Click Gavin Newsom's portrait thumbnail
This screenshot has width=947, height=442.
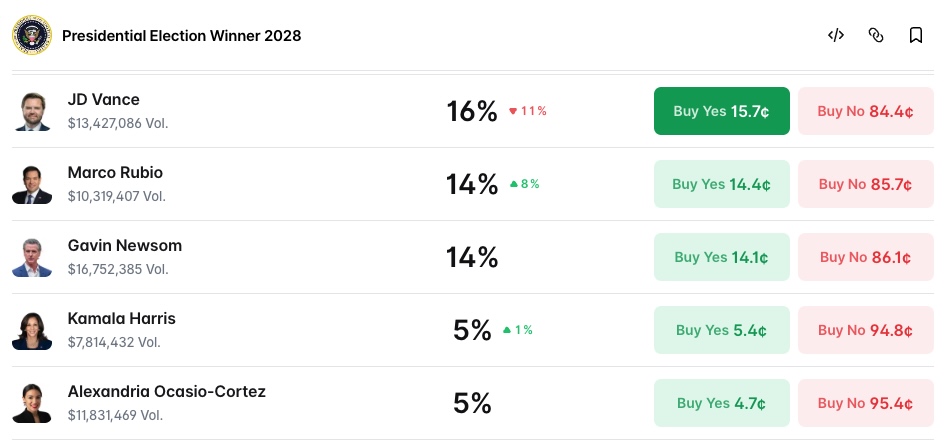32,257
